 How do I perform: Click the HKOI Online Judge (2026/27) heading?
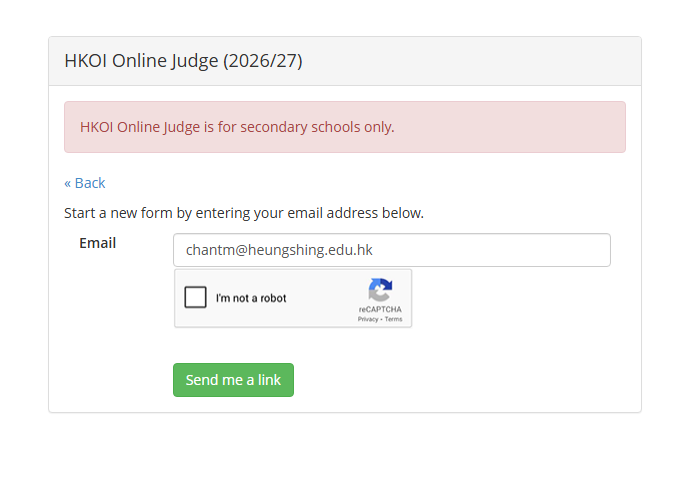184,61
